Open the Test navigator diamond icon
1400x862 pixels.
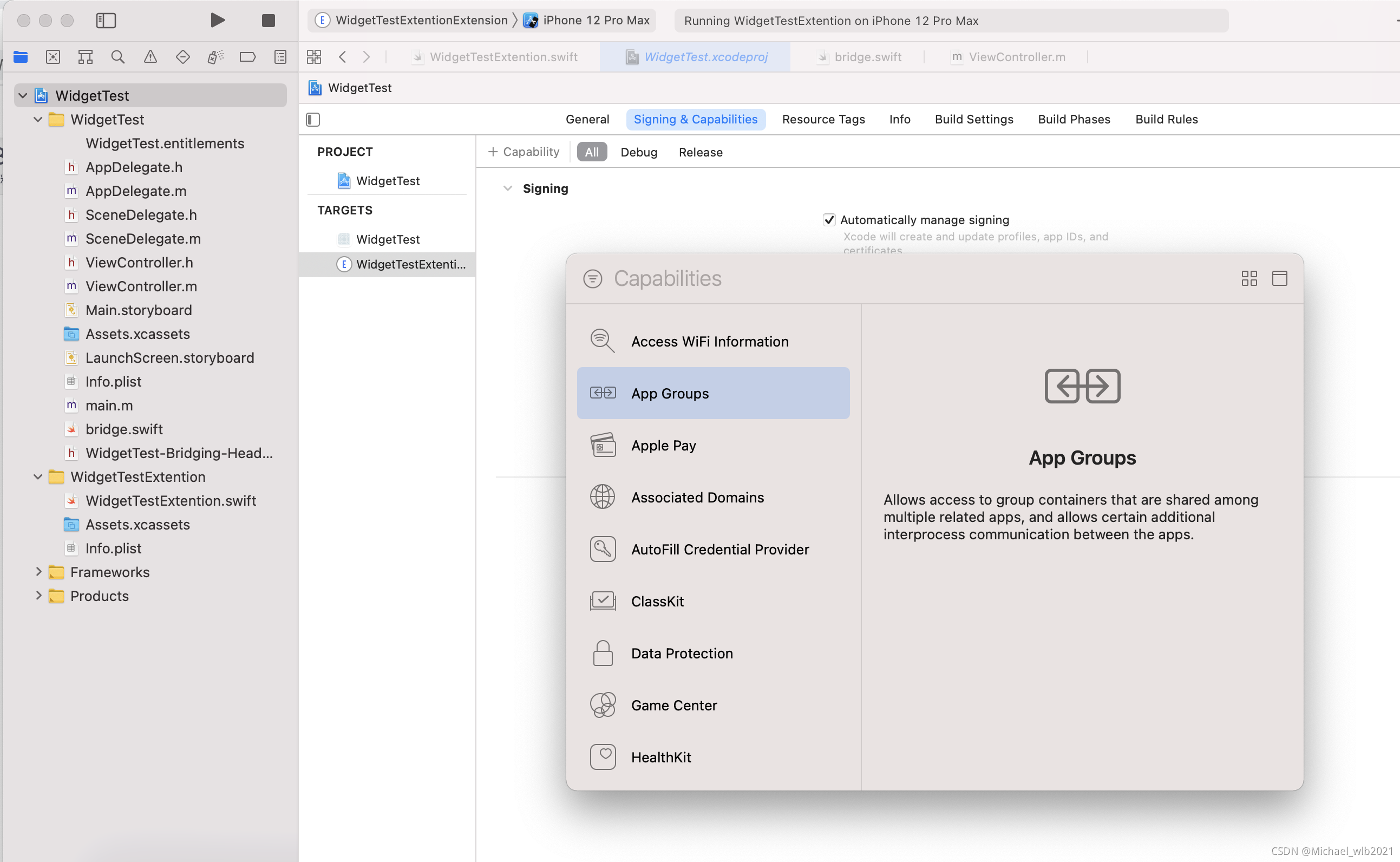(183, 56)
